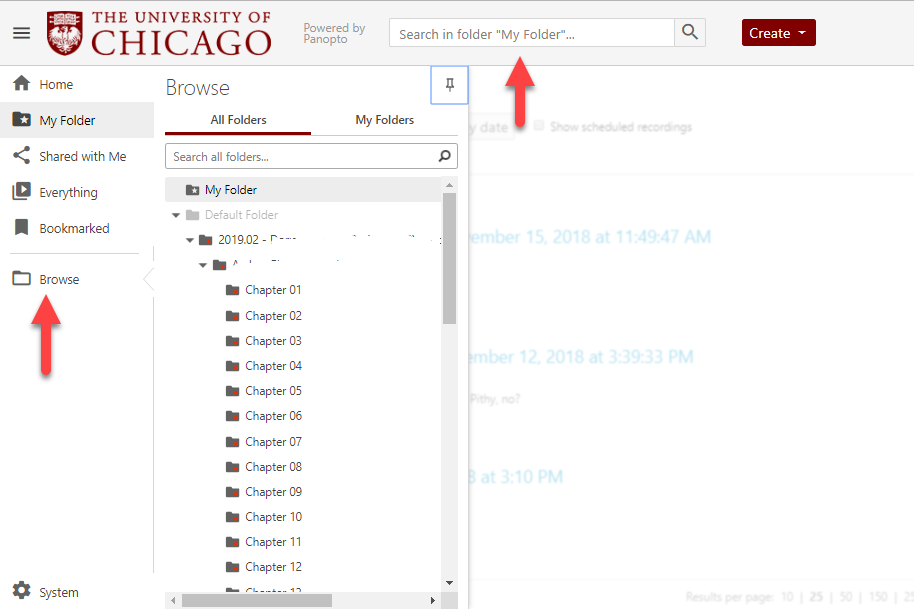Open Browse in the left sidebar
Viewport: 914px width, 609px height.
59,279
